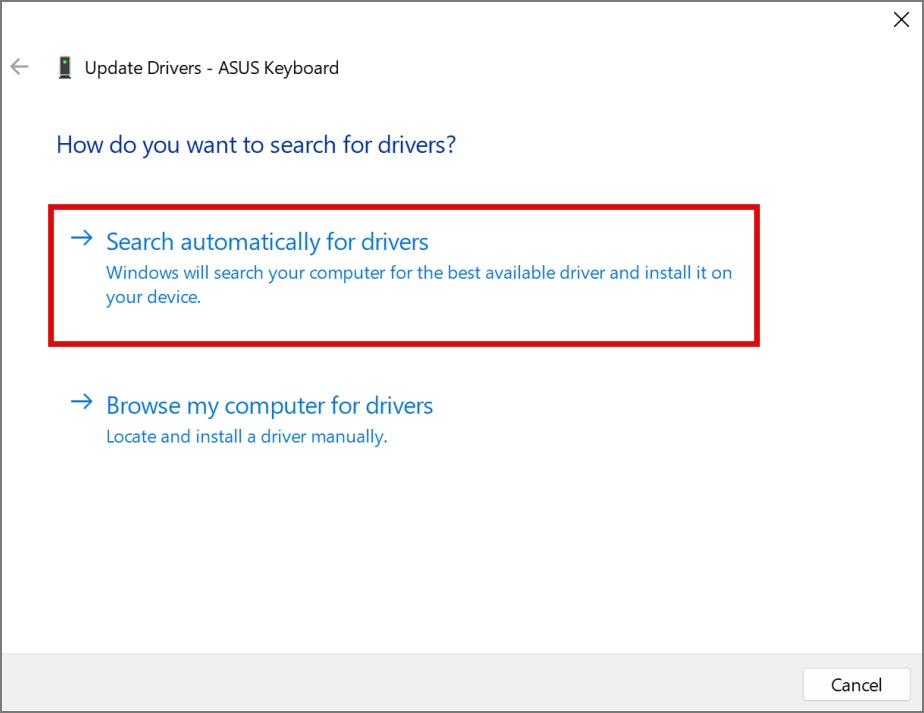Choose Browse my computer for drivers
Image resolution: width=924 pixels, height=713 pixels.
269,405
